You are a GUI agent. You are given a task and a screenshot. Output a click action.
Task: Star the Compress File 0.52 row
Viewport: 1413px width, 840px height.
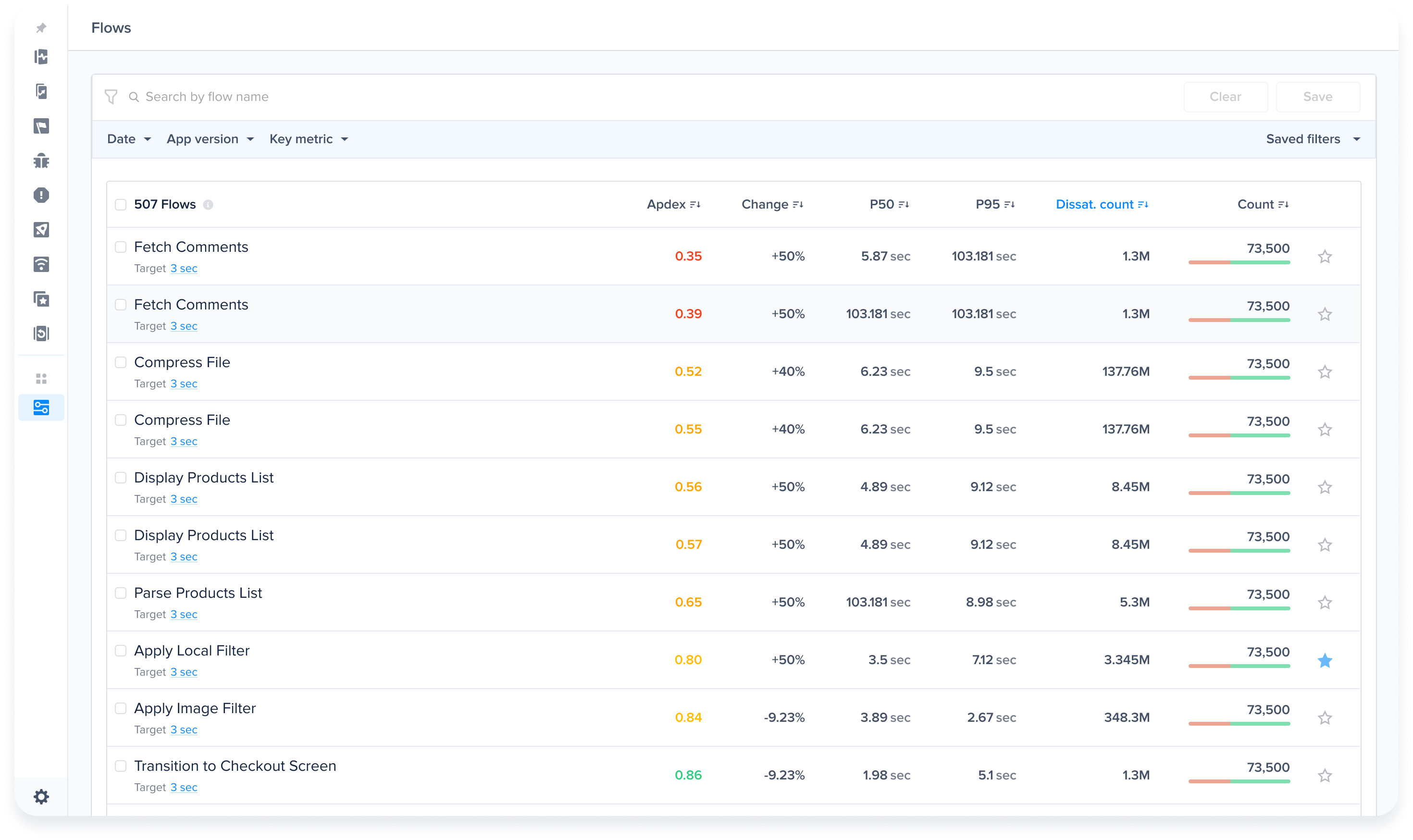tap(1324, 372)
